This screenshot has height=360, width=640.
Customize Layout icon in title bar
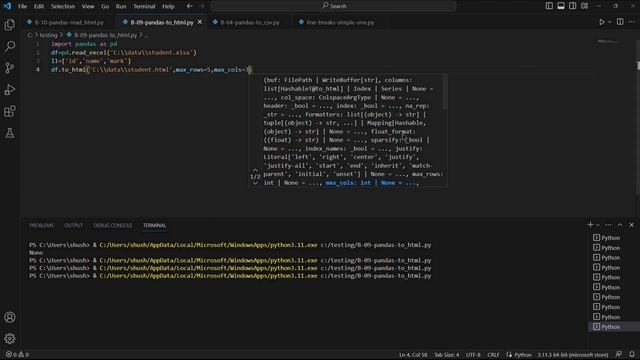tap(585, 6)
